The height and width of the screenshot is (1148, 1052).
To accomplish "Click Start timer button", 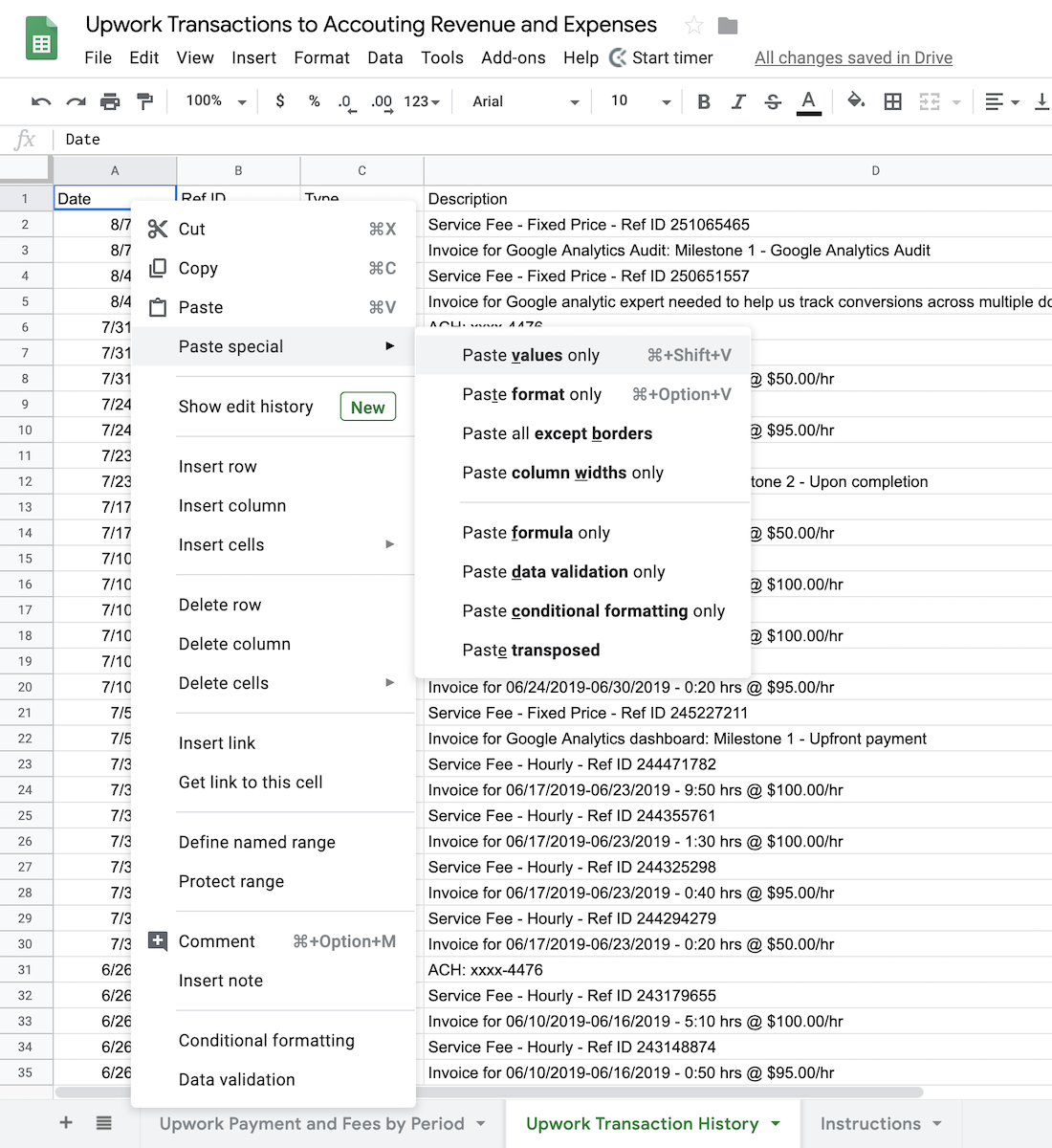I will click(662, 57).
